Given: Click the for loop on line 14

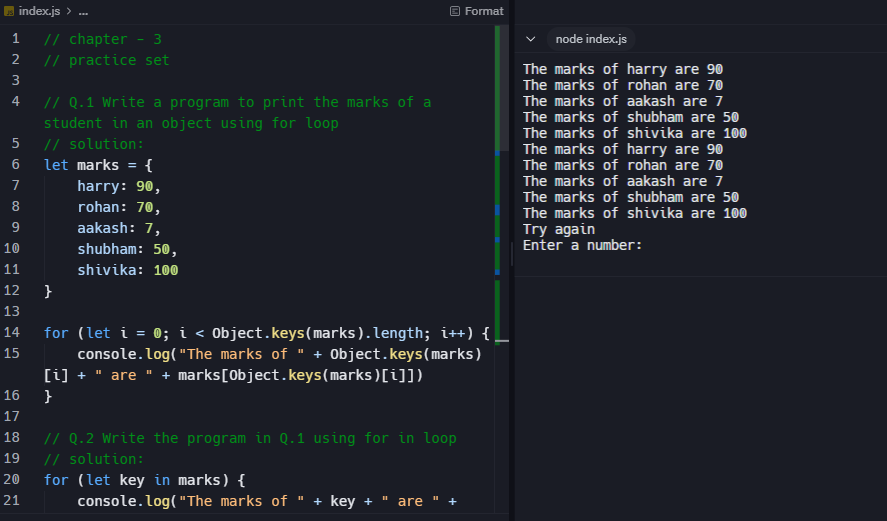Looking at the screenshot, I should coord(266,333).
